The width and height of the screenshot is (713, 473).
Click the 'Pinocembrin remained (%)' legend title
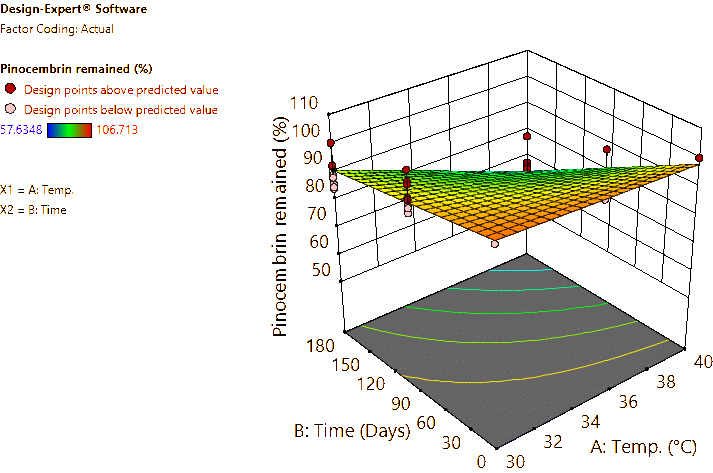[76, 69]
